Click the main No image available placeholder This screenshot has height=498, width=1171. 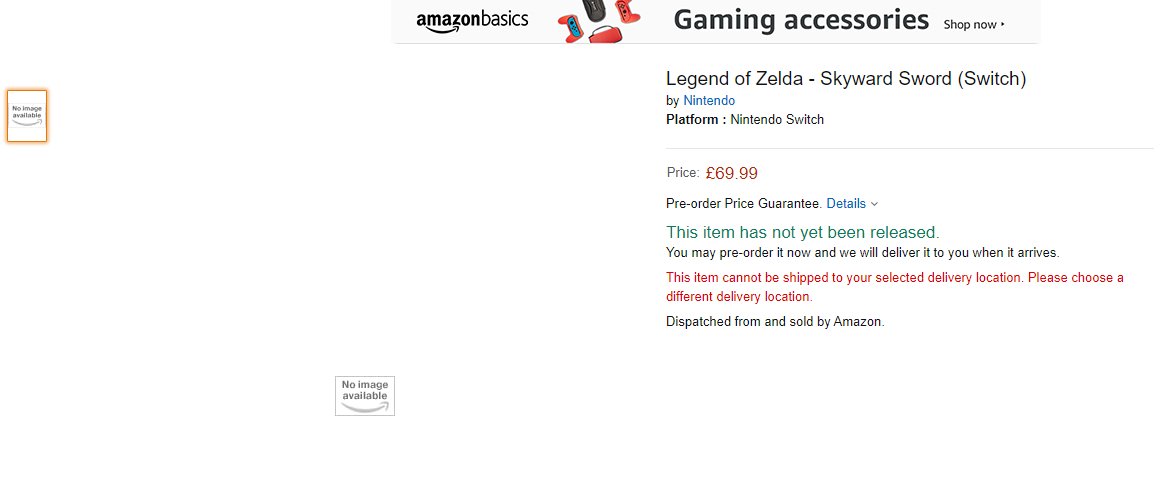tap(365, 396)
